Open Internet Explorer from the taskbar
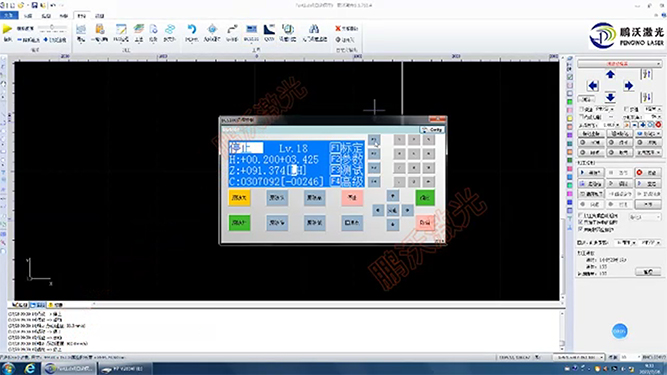 pyautogui.click(x=29, y=368)
